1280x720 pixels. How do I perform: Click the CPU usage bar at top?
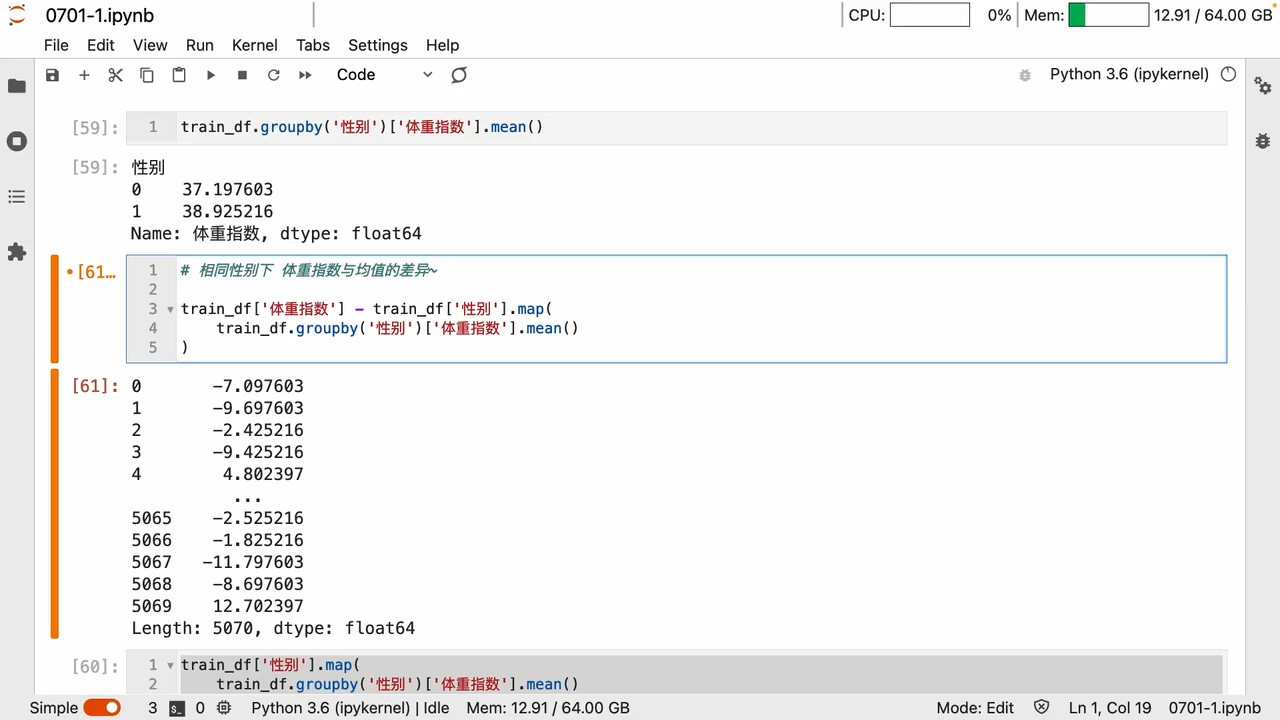coord(930,15)
